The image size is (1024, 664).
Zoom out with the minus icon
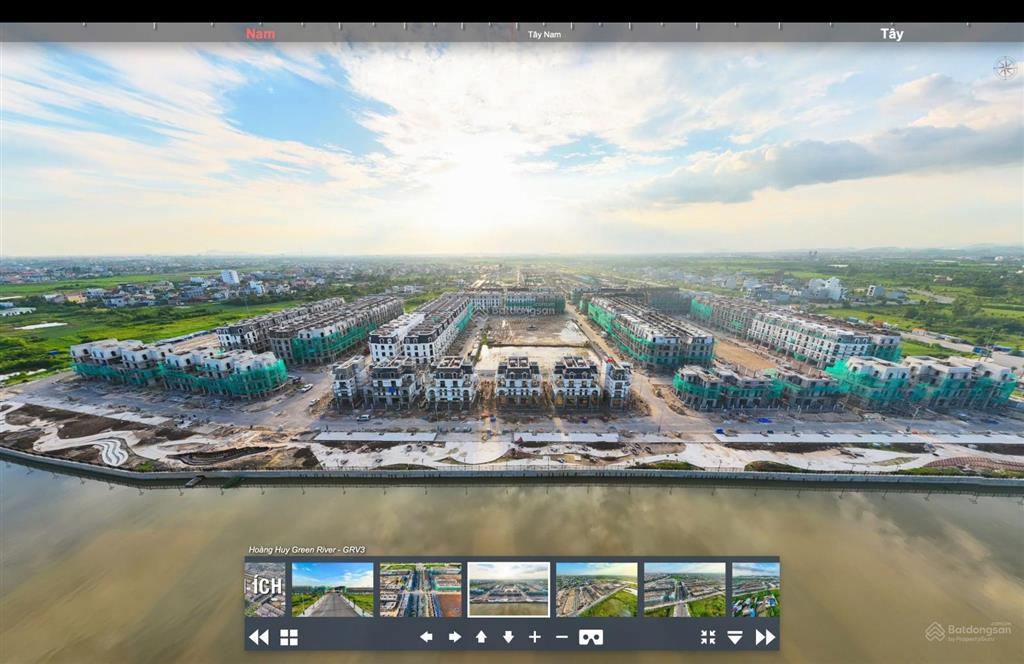(x=562, y=637)
